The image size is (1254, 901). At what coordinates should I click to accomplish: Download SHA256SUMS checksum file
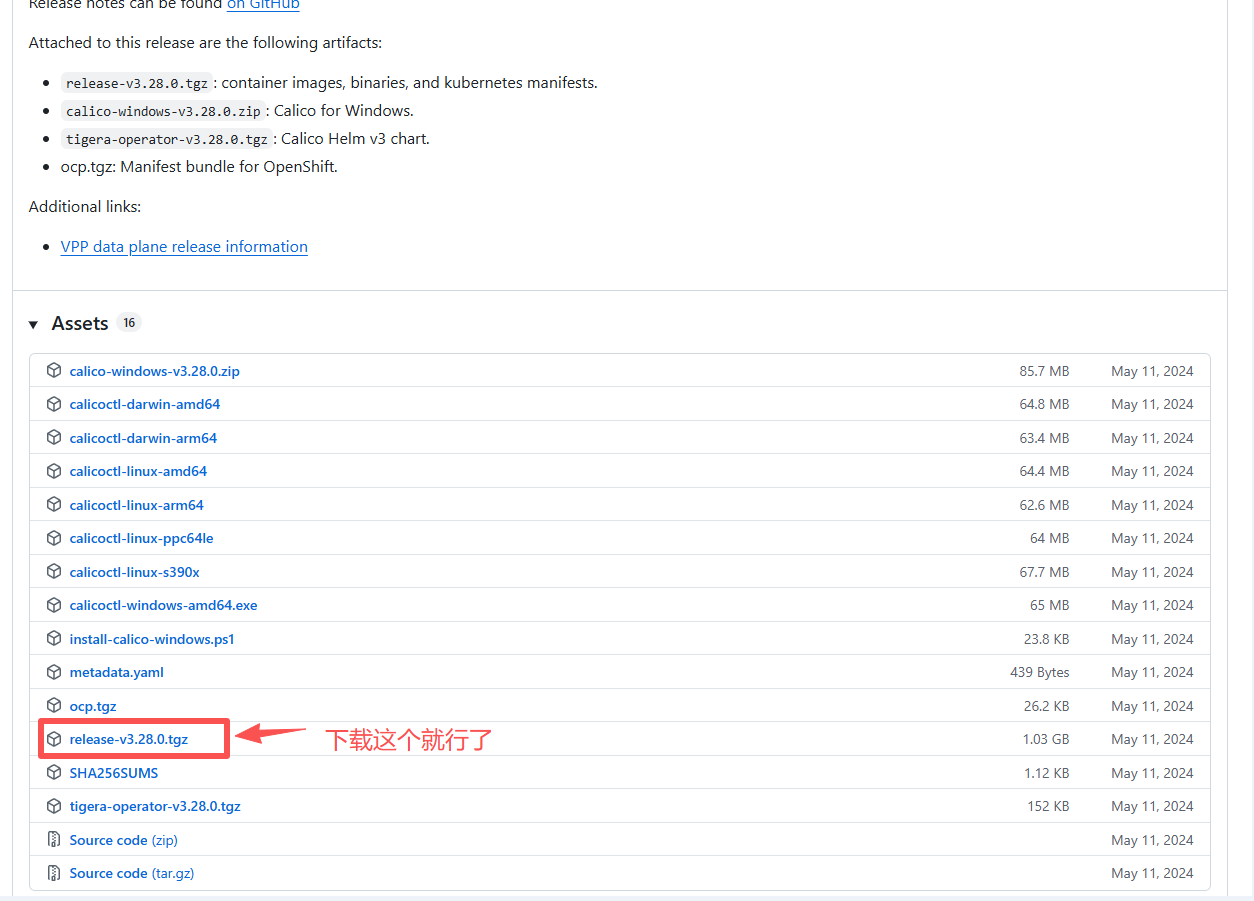(114, 773)
